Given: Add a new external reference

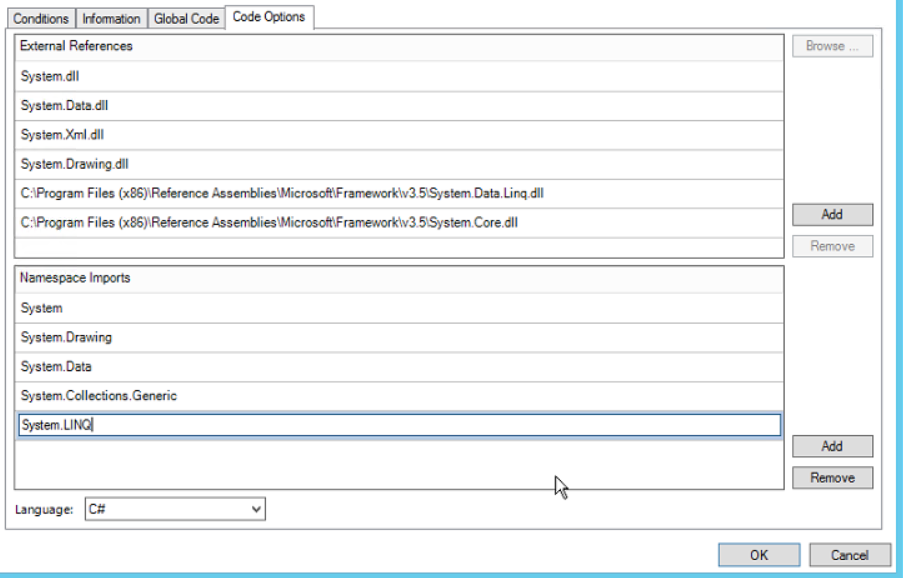Looking at the screenshot, I should tap(832, 215).
